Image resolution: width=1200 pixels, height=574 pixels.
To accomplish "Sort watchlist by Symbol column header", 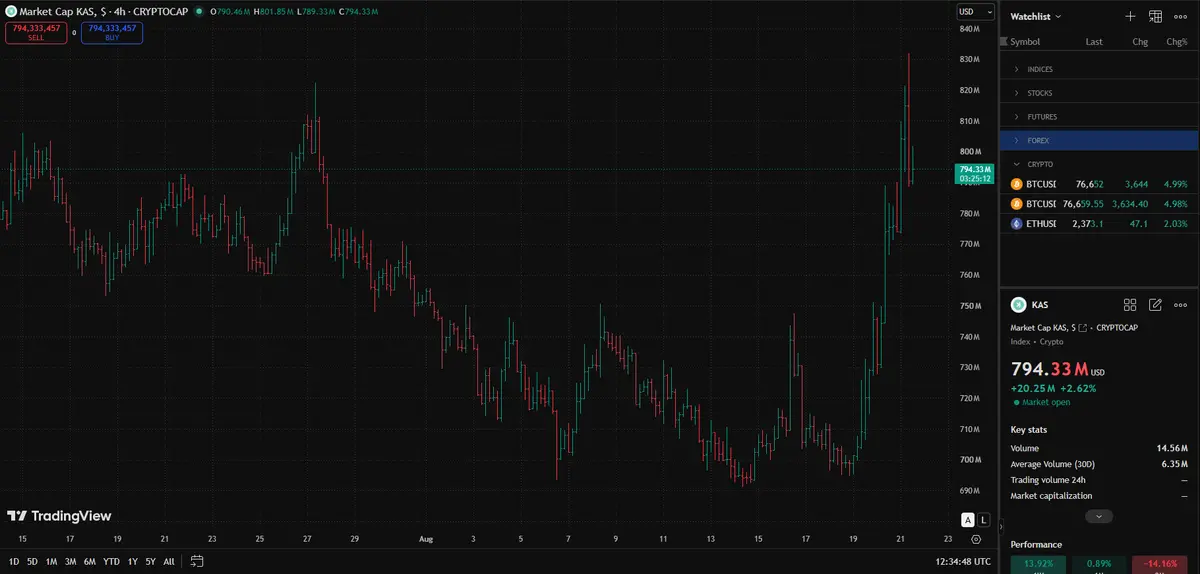I will tap(1025, 42).
